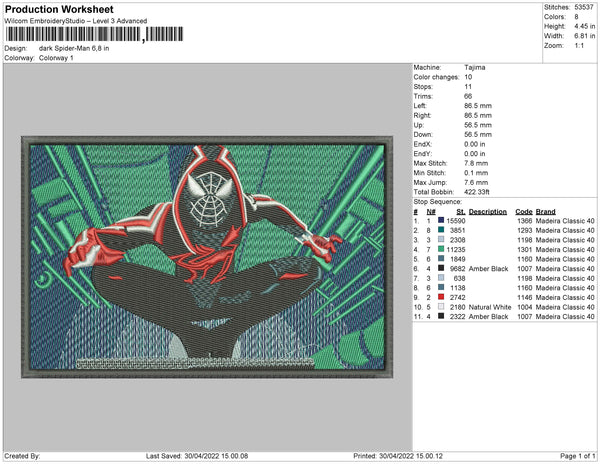The height and width of the screenshot is (464, 600).
Task: Click the 'Created By:' footer label
Action: (22, 456)
